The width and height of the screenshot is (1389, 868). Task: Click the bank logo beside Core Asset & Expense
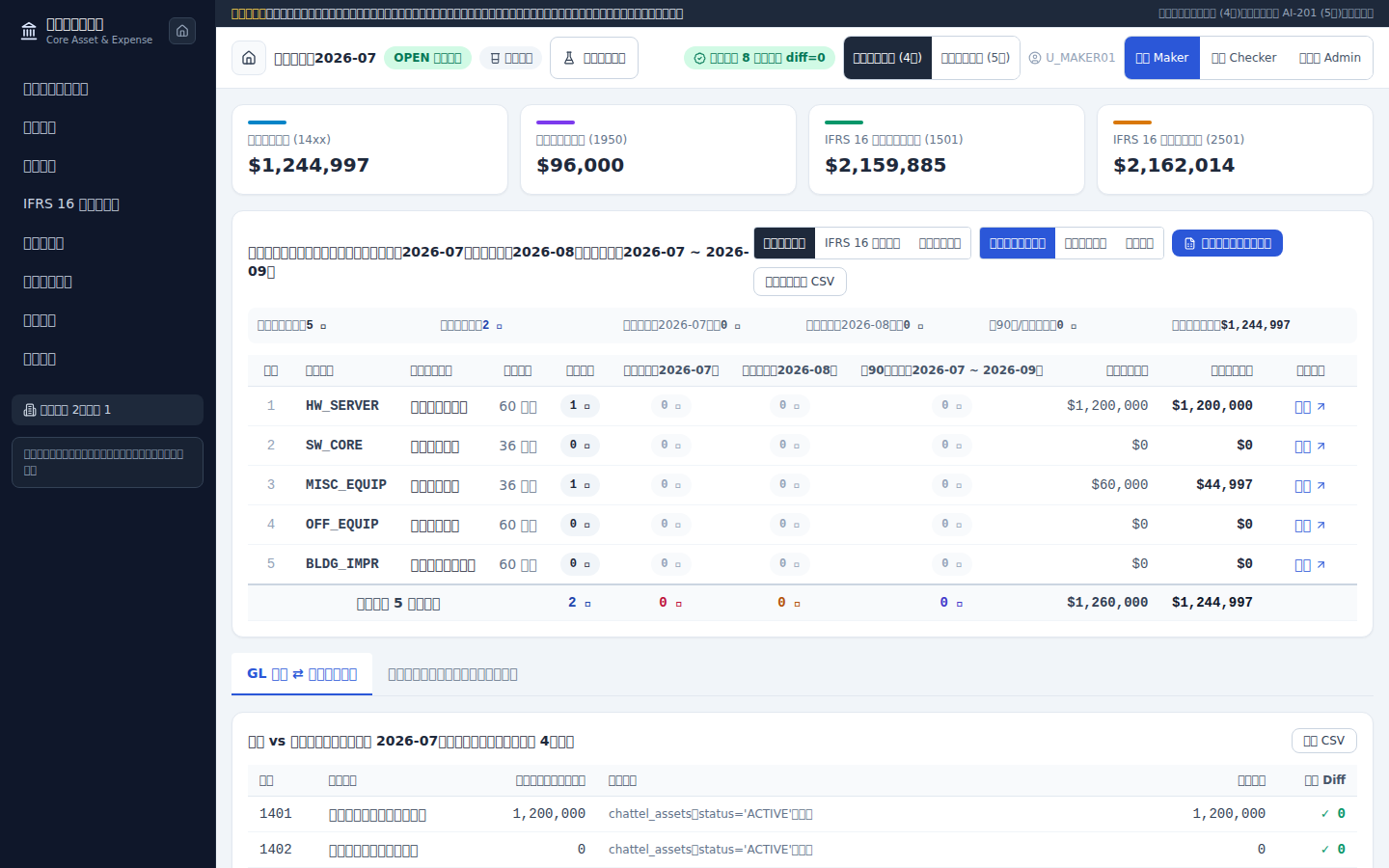pos(29,31)
